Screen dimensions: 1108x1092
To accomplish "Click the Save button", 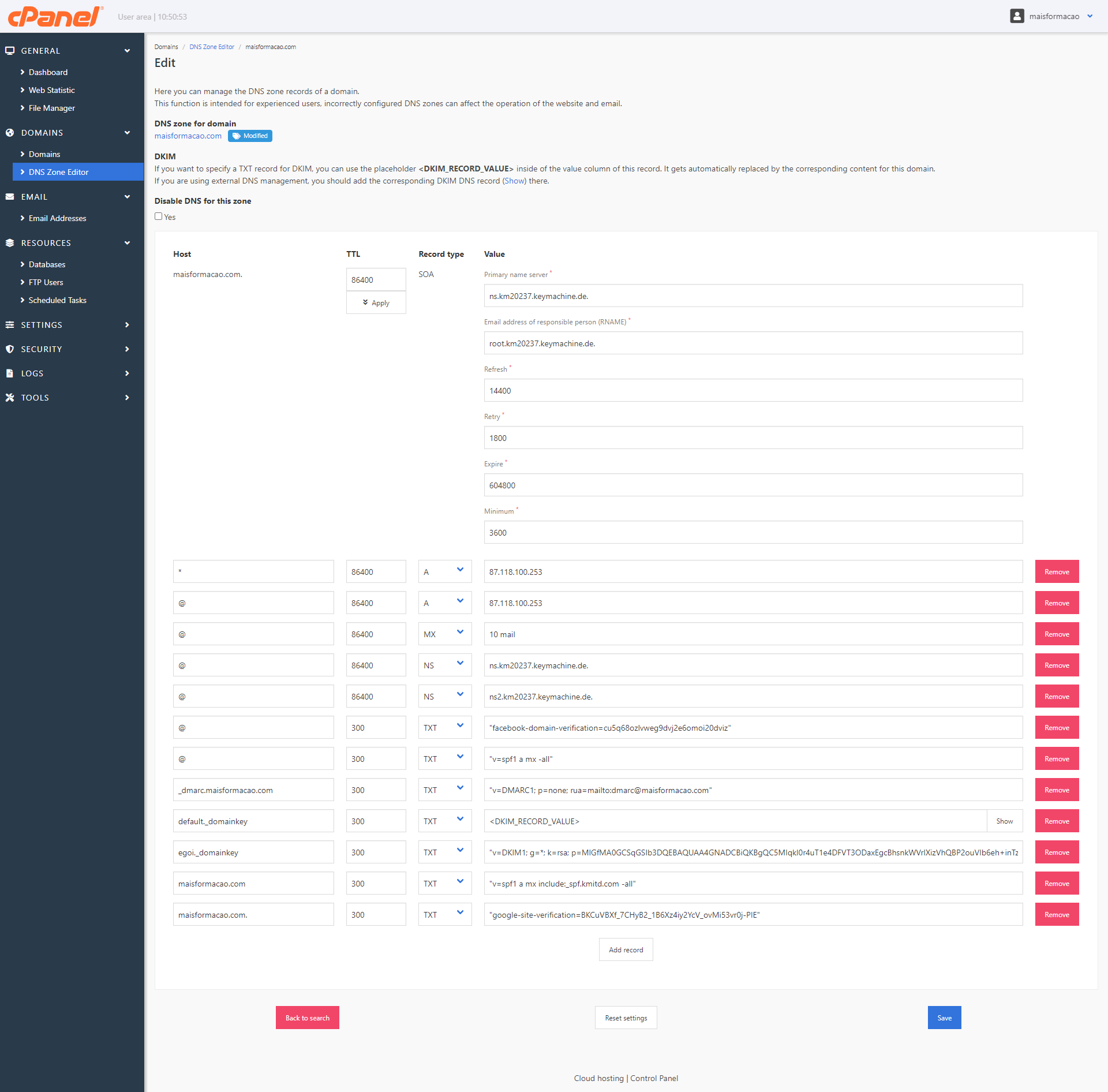I will coord(944,1018).
